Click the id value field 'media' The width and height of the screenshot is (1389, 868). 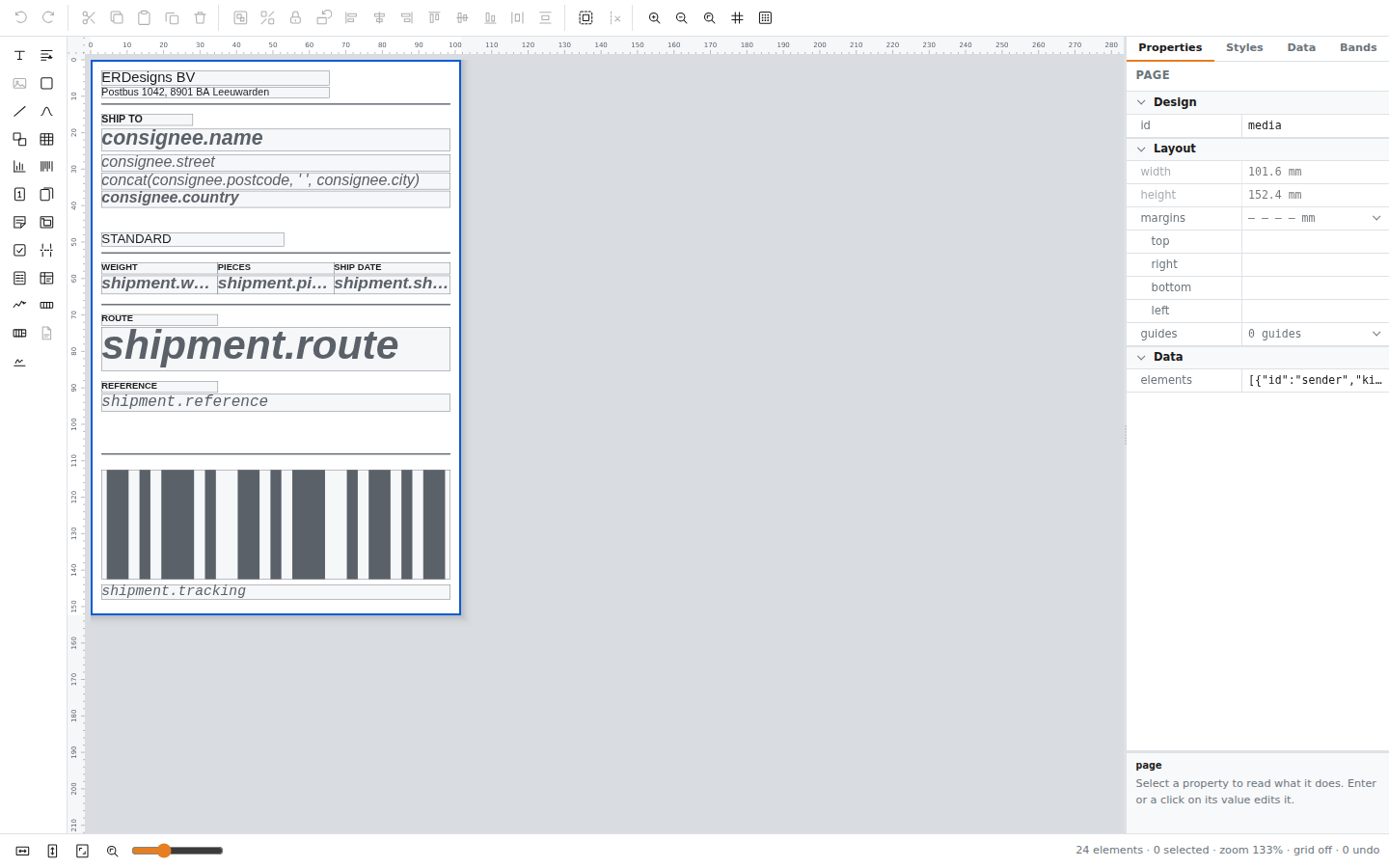pyautogui.click(x=1316, y=125)
